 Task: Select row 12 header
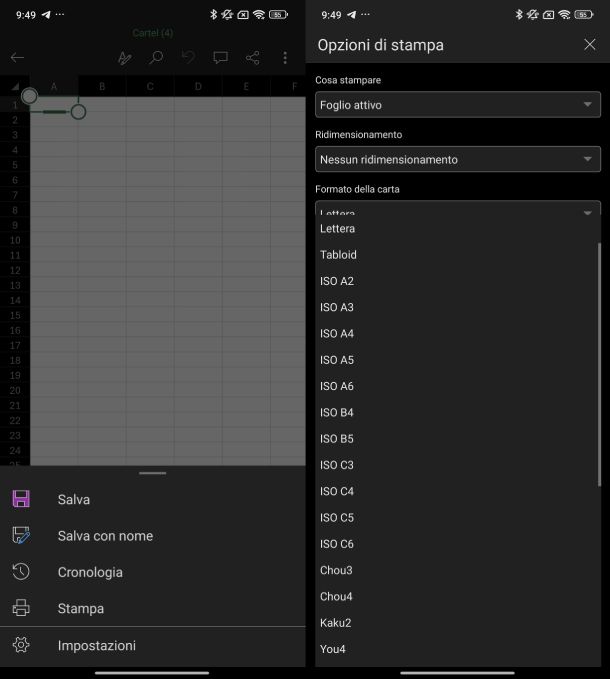[x=15, y=270]
